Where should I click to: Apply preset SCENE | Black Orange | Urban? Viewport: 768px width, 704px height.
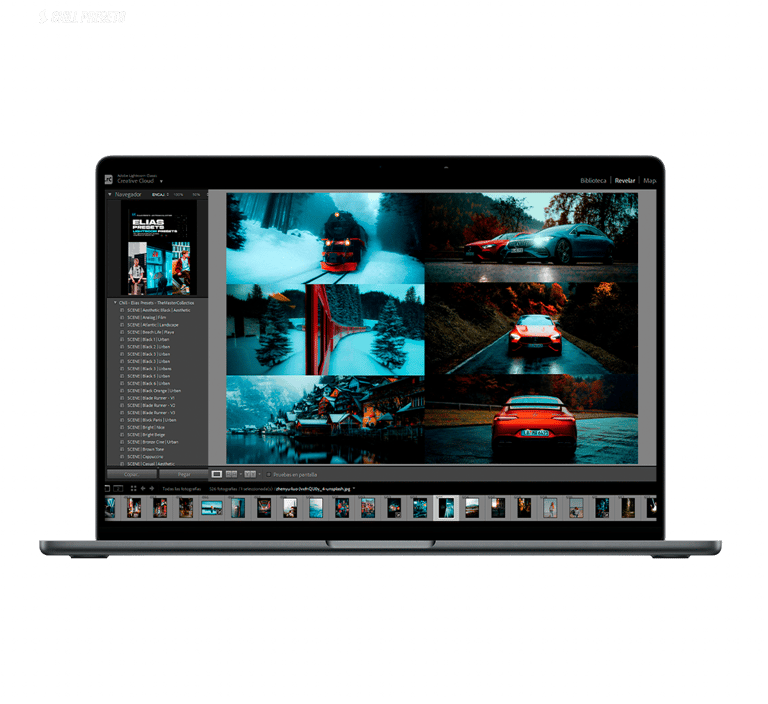point(154,391)
